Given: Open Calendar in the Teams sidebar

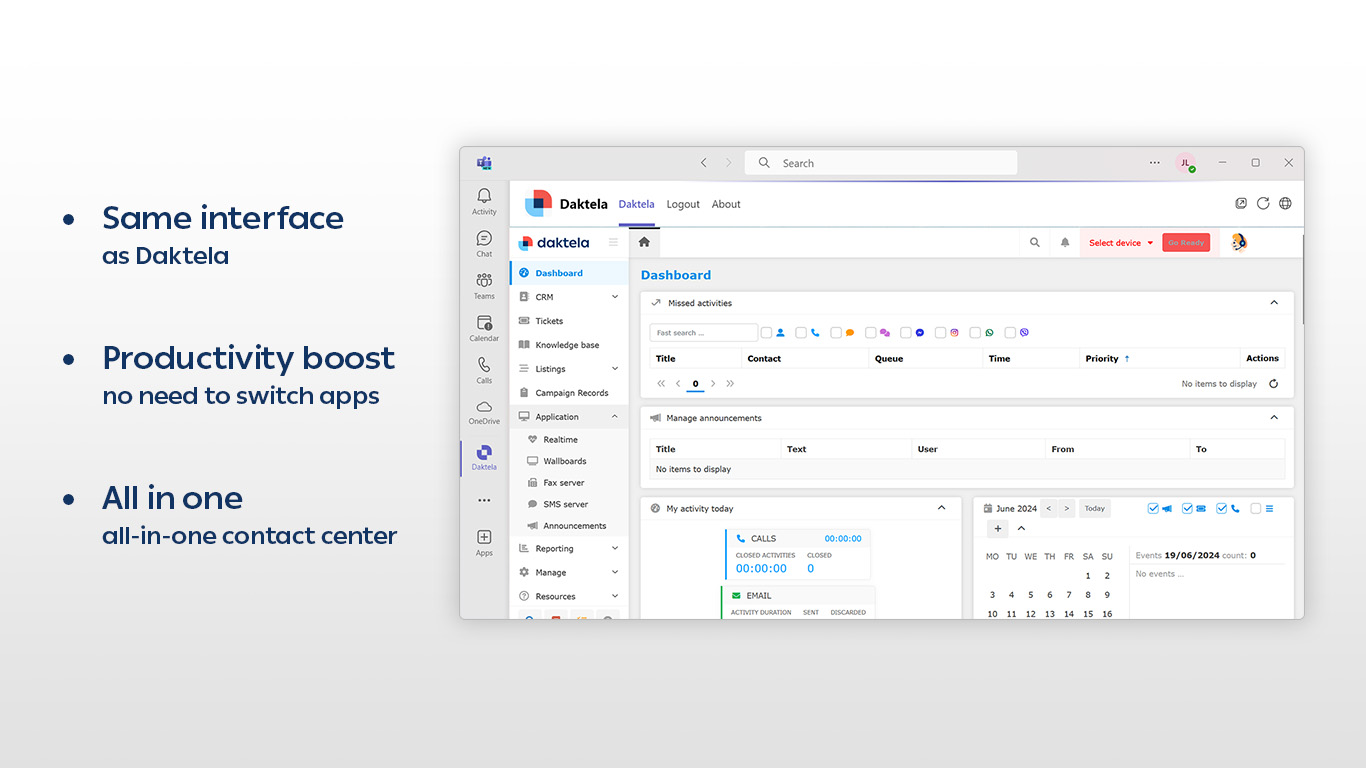Looking at the screenshot, I should point(484,328).
